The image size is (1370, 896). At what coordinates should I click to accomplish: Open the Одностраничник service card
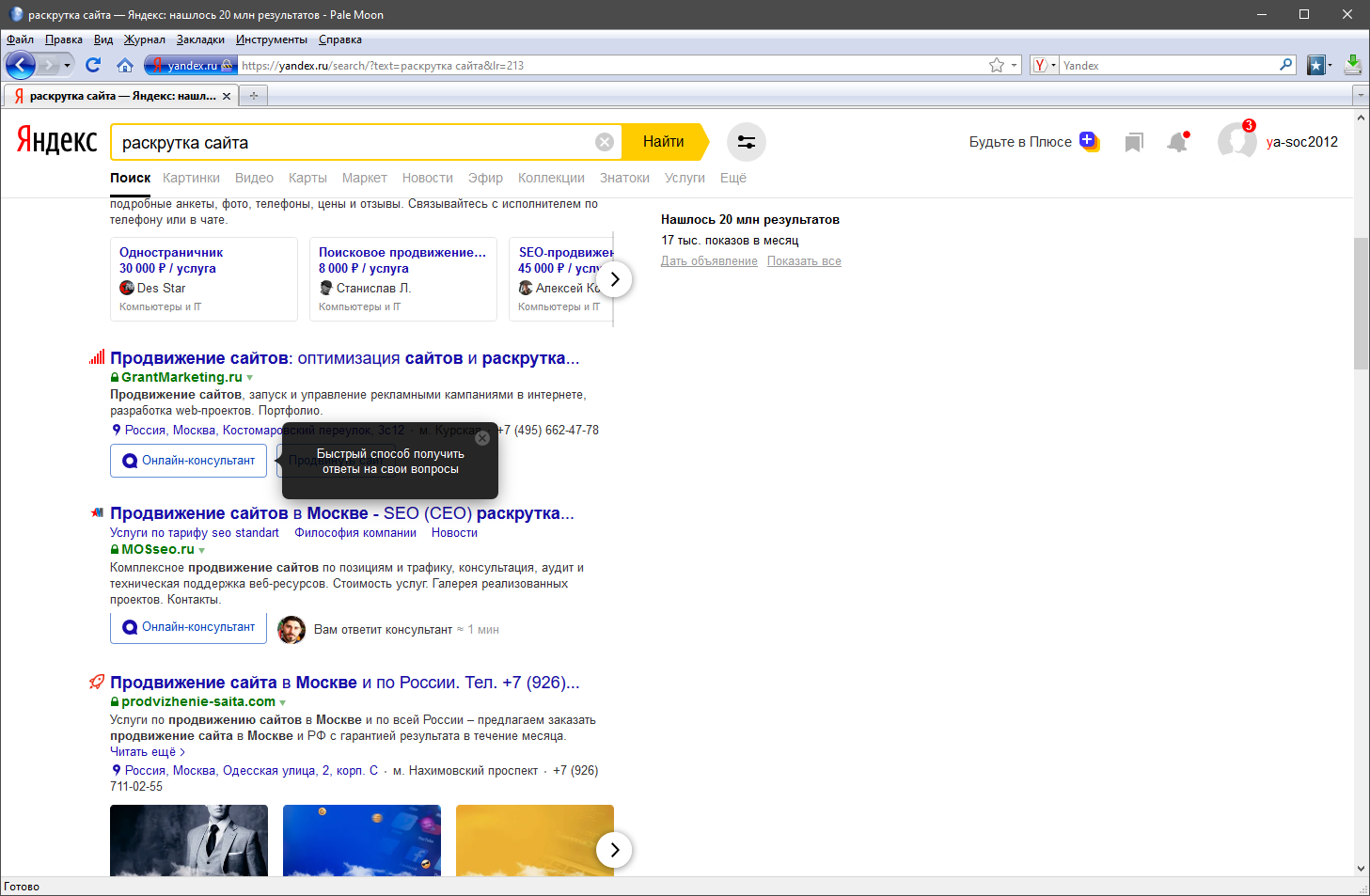(204, 279)
